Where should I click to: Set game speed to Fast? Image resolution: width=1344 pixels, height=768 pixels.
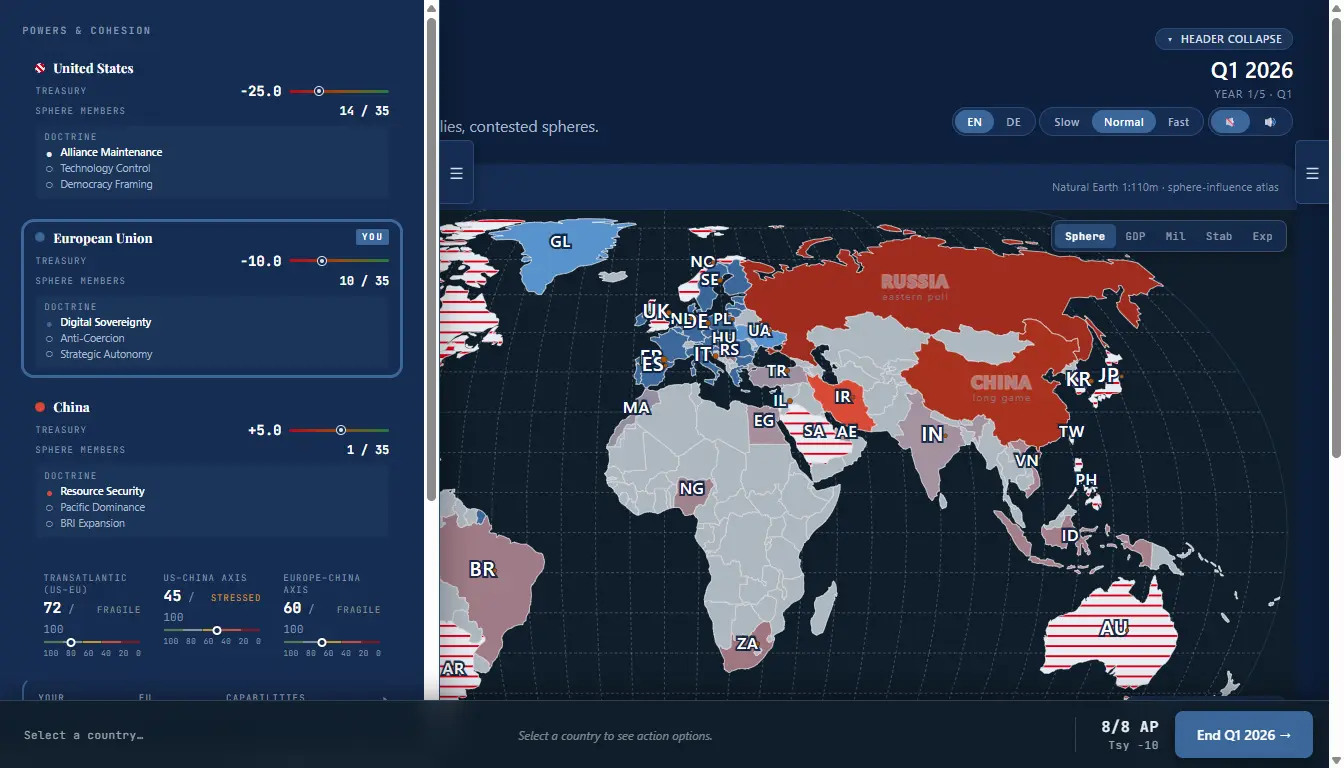[x=1178, y=122]
